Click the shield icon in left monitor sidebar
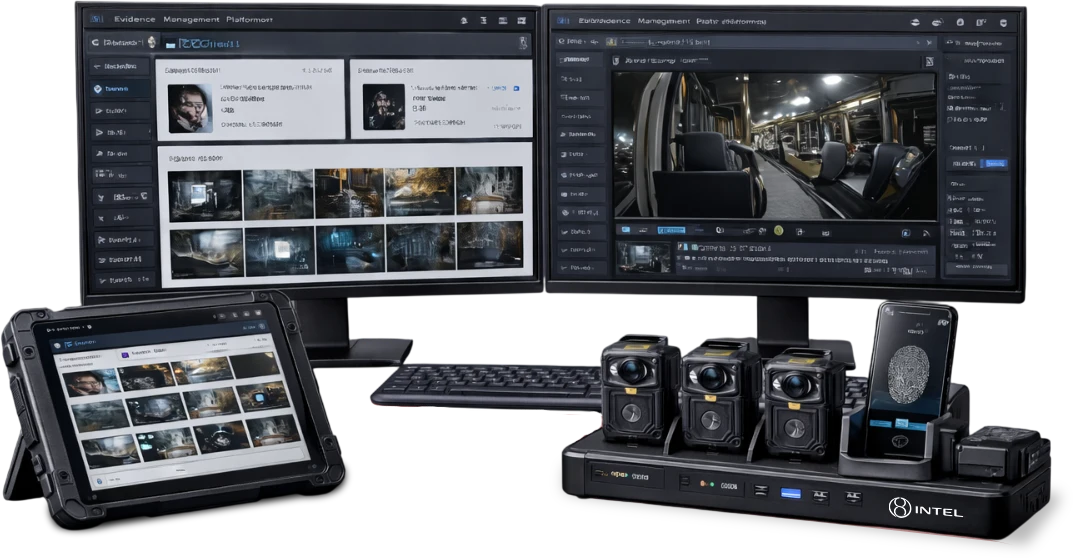This screenshot has width=1073, height=558. 98,89
